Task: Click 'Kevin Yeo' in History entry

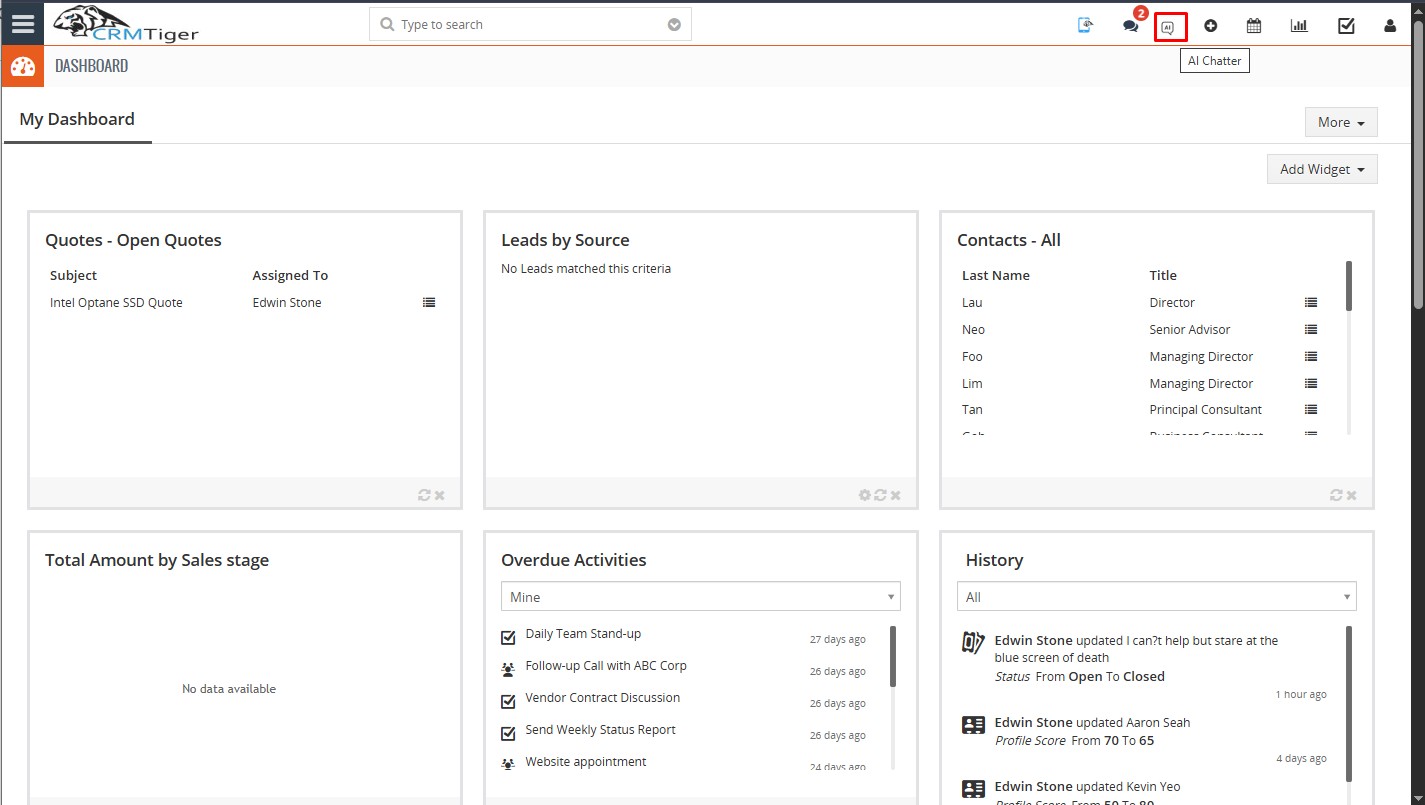Action: 1153,786
